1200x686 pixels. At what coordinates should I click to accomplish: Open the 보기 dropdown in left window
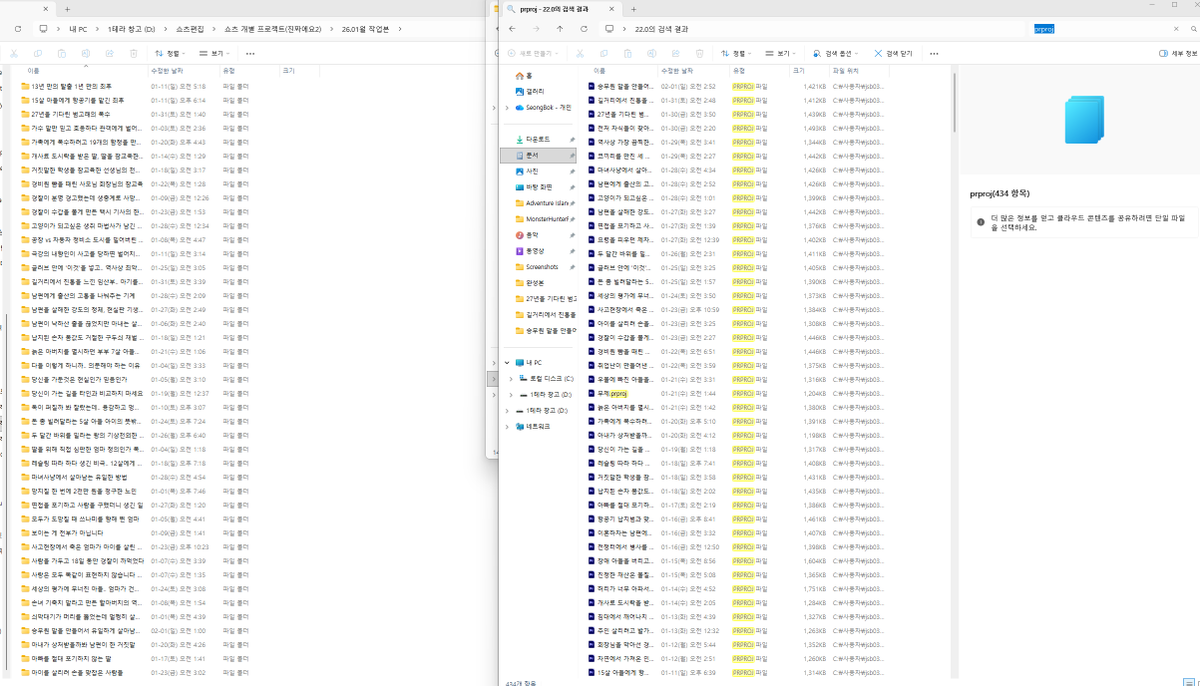[x=216, y=53]
